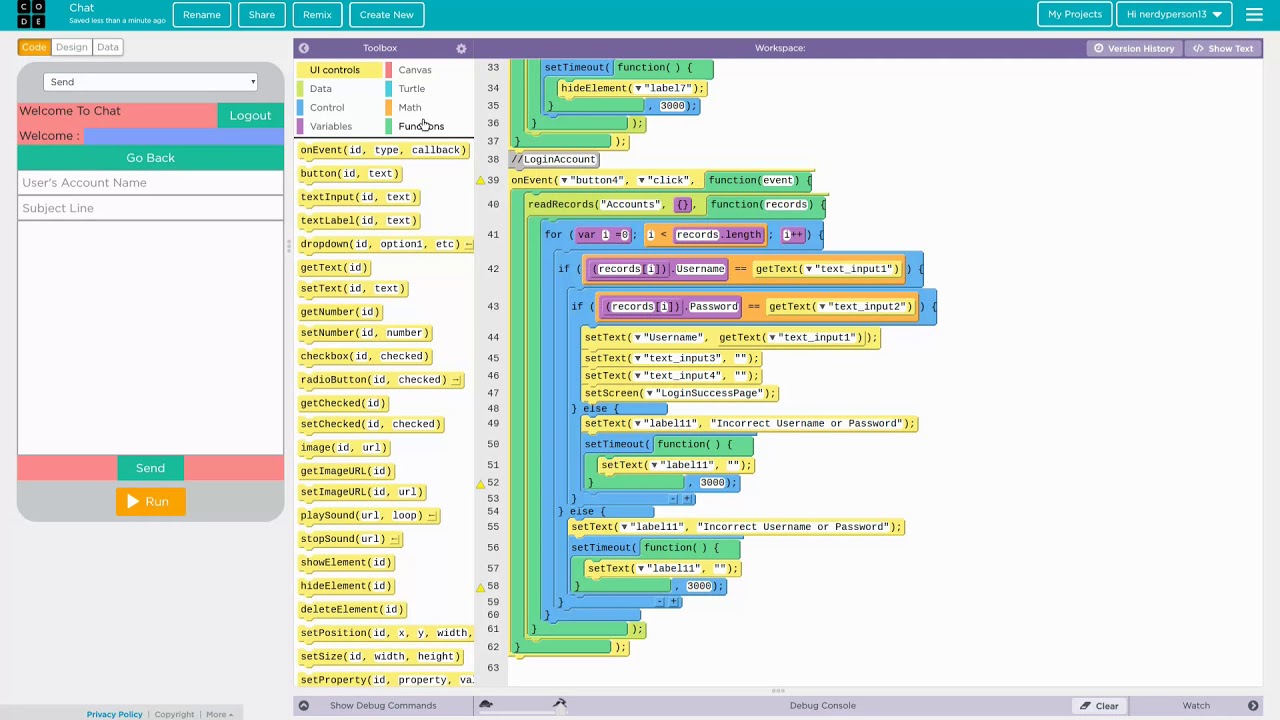
Task: Open the text_input2 dropdown on line 43
Action: [821, 307]
